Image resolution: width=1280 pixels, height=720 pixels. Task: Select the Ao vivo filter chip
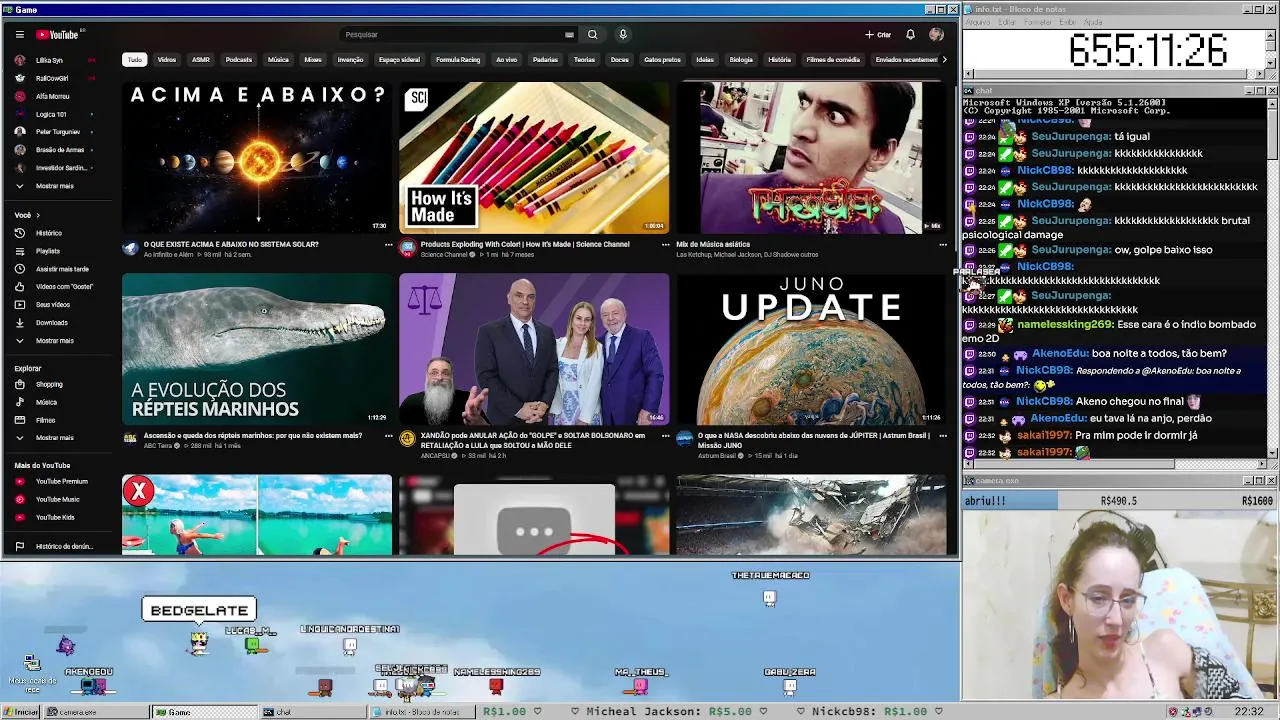click(507, 60)
